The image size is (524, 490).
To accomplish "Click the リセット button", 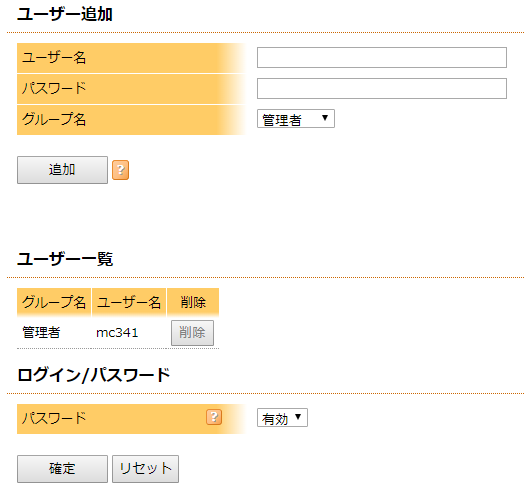I will point(145,469).
